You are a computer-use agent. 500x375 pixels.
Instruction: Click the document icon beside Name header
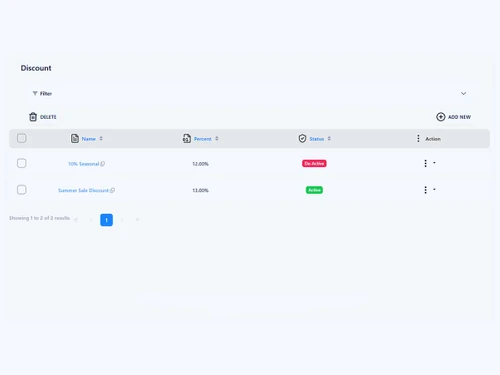[75, 138]
